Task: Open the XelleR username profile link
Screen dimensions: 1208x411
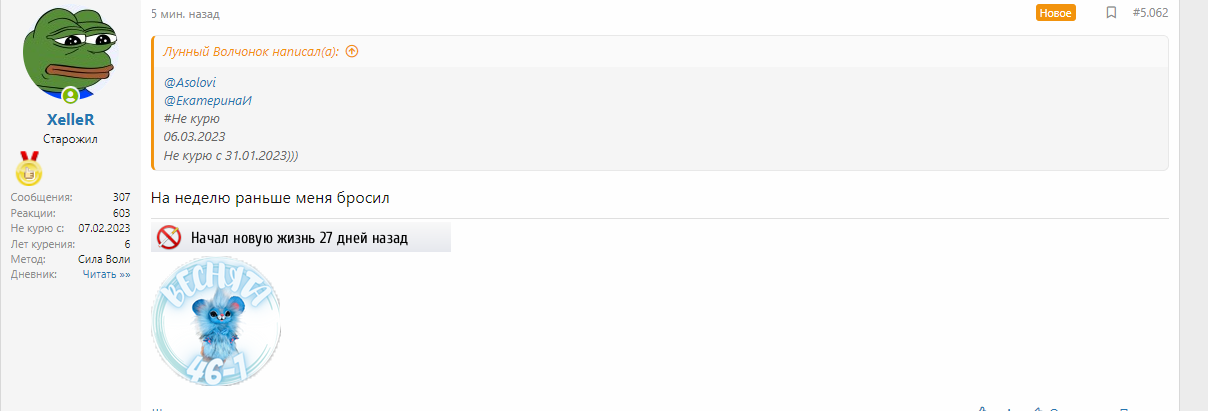Action: [70, 120]
